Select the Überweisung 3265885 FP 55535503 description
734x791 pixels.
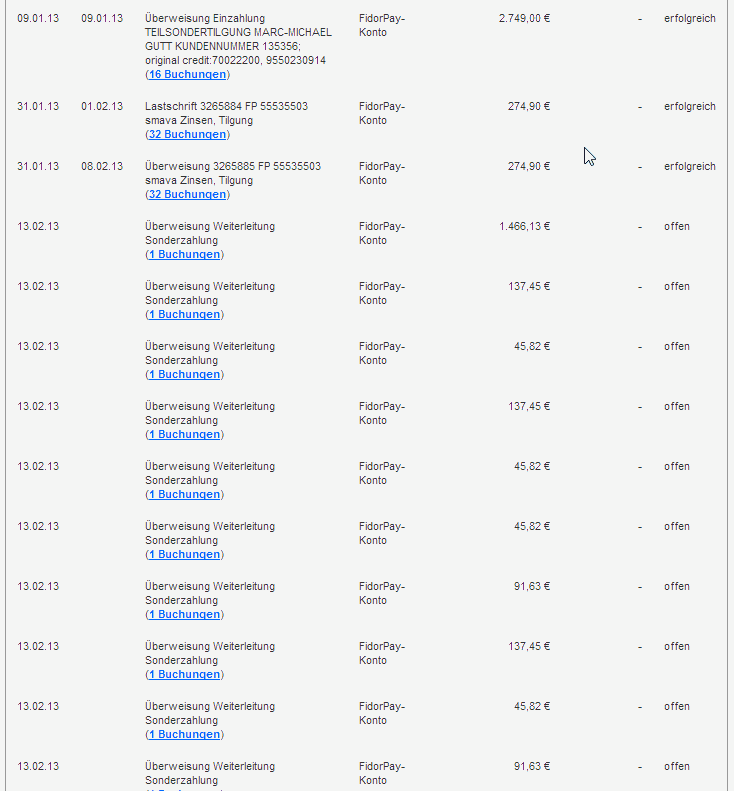point(233,166)
